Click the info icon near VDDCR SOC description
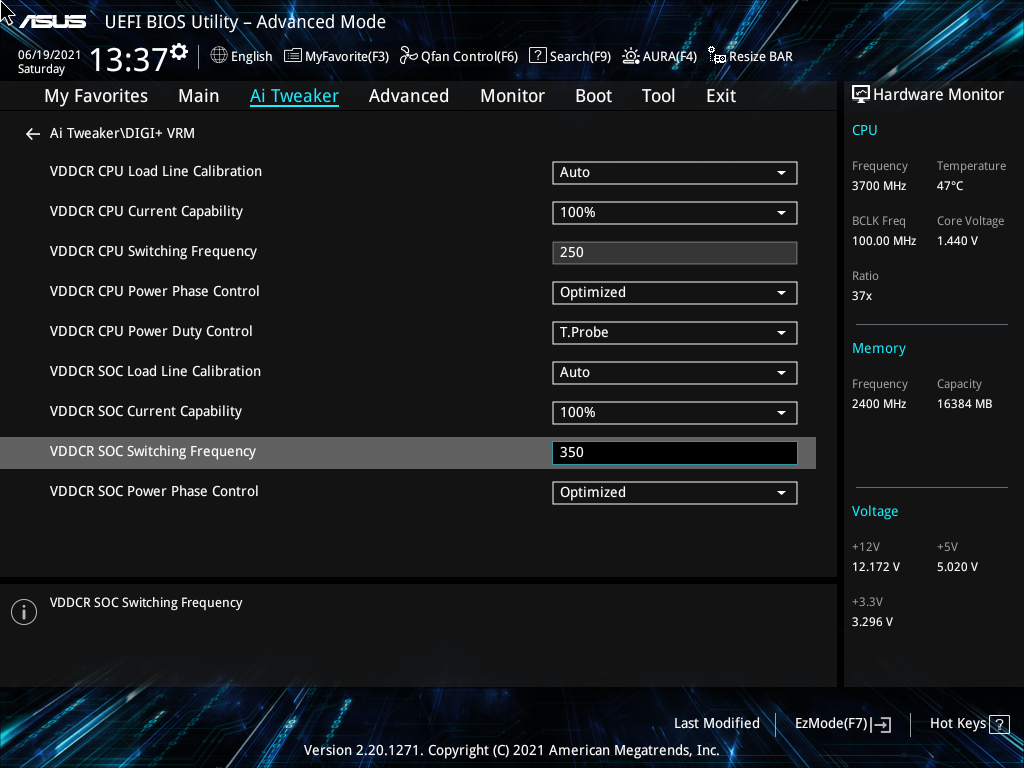 (23, 611)
